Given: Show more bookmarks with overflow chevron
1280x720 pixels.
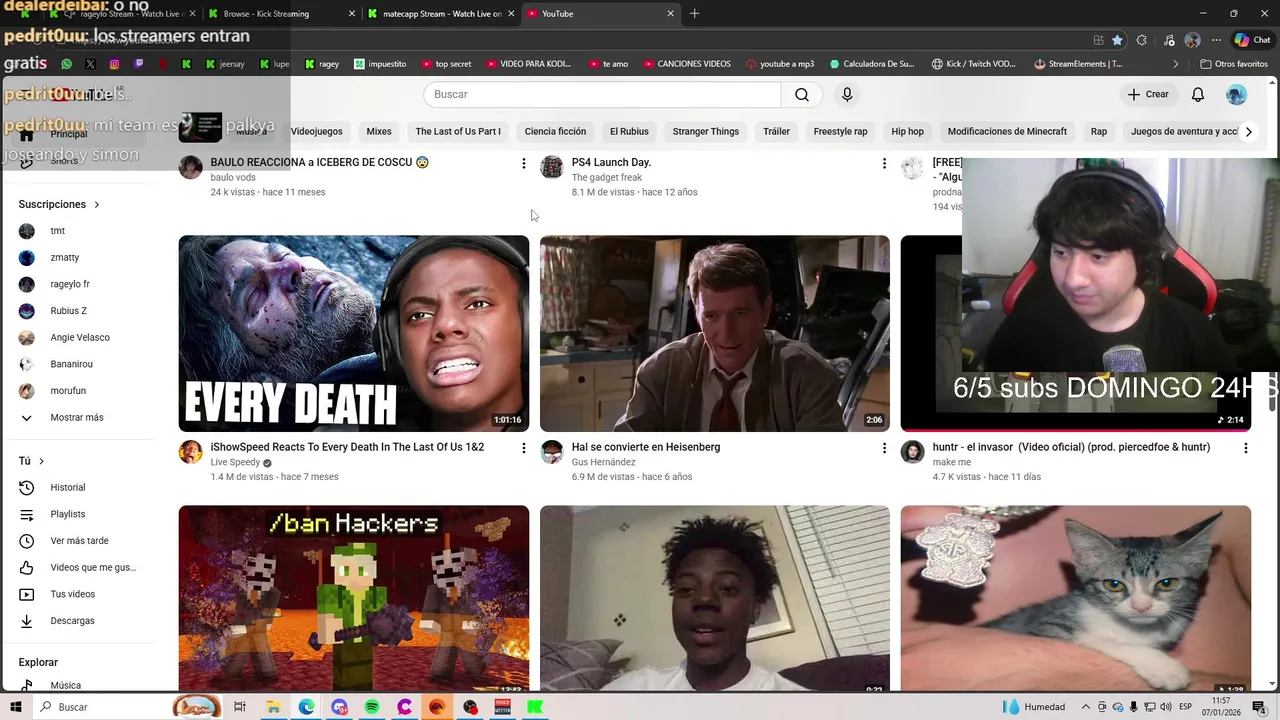Looking at the screenshot, I should click(1176, 64).
